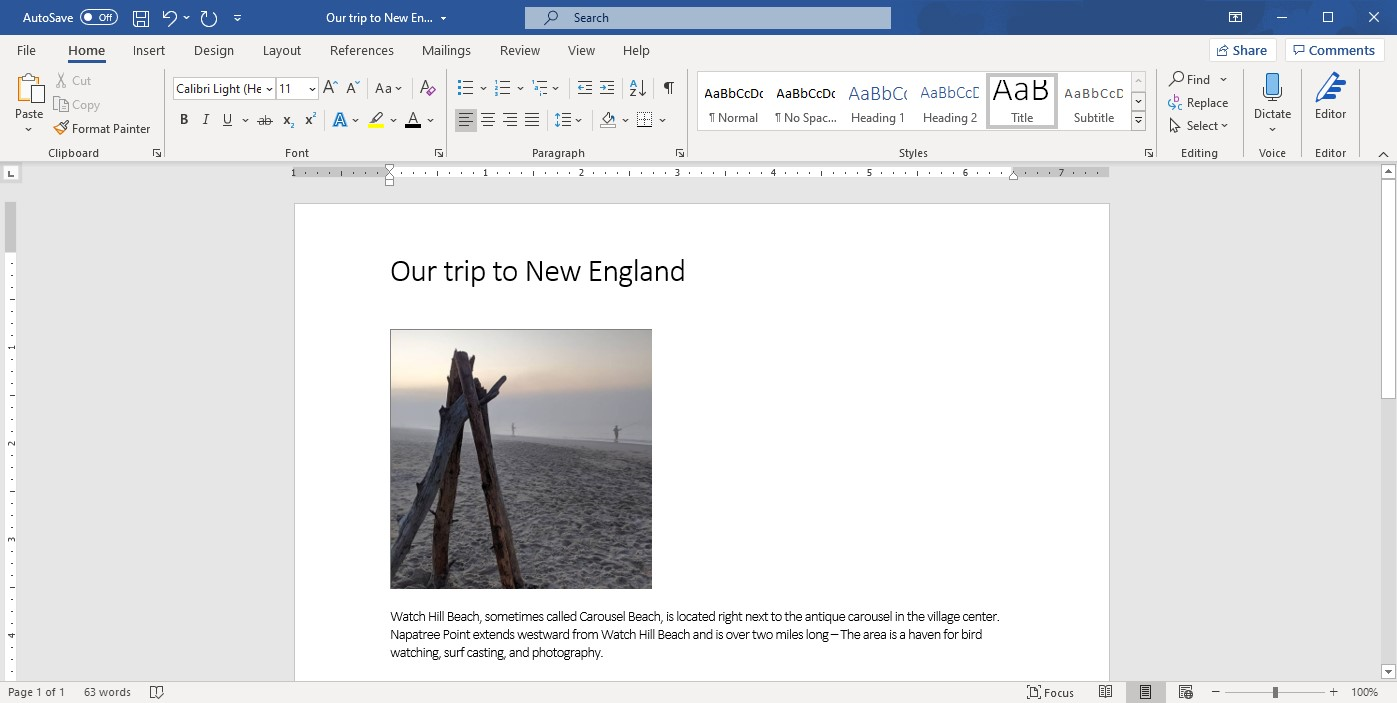The image size is (1397, 703).
Task: Click the Paste clipboard icon
Action: [x=29, y=90]
